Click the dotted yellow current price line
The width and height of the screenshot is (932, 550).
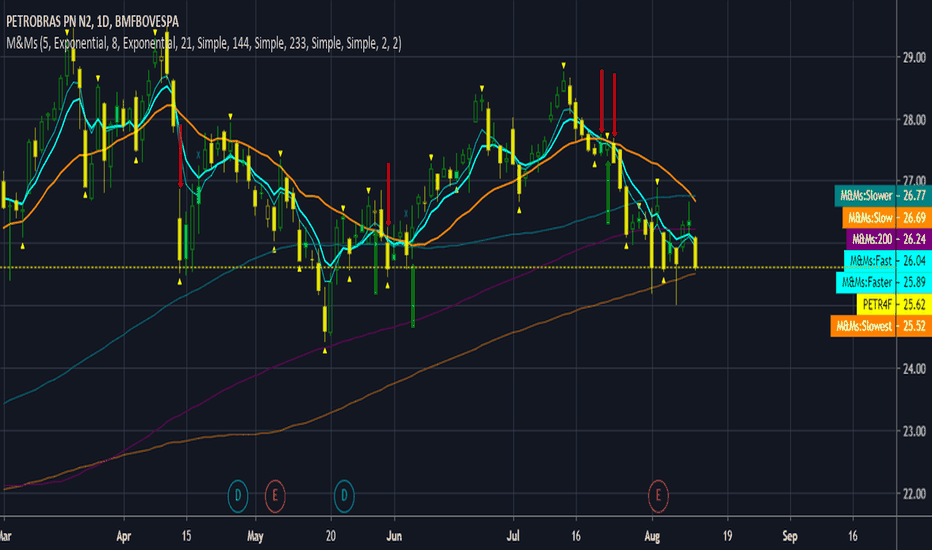(447, 268)
